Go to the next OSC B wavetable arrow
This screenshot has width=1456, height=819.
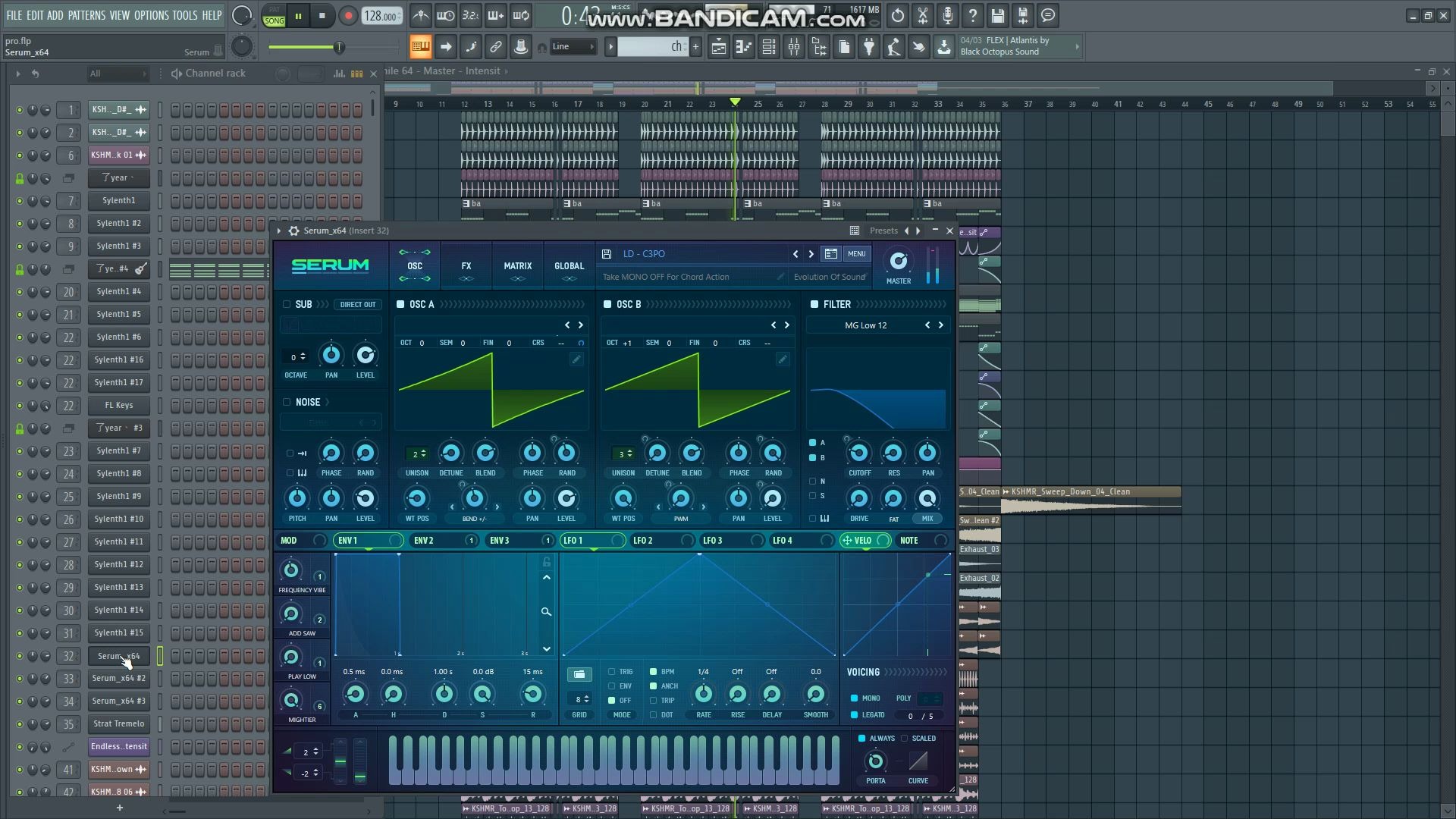[x=787, y=325]
